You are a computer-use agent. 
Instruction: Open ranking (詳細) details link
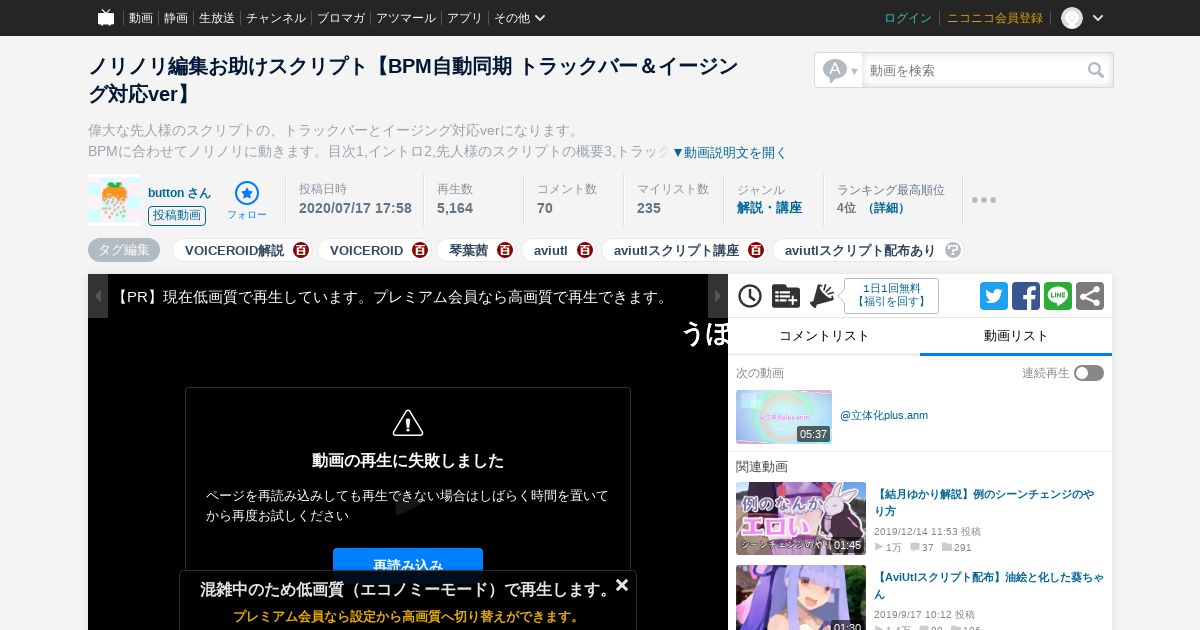(887, 208)
